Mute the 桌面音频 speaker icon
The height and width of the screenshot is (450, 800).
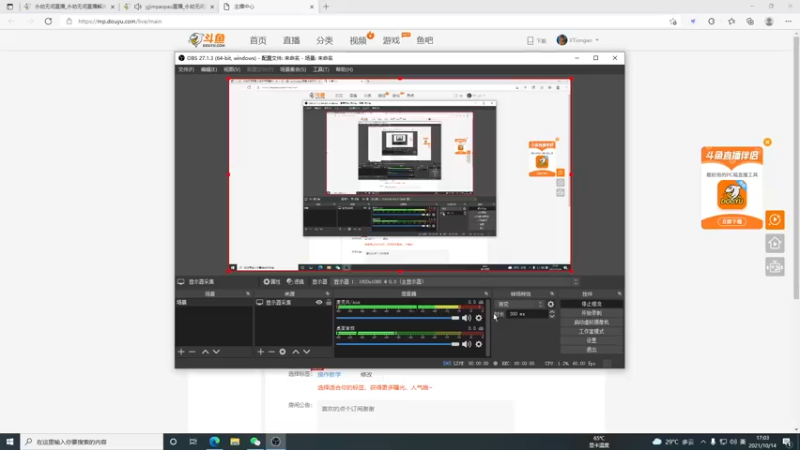point(466,344)
